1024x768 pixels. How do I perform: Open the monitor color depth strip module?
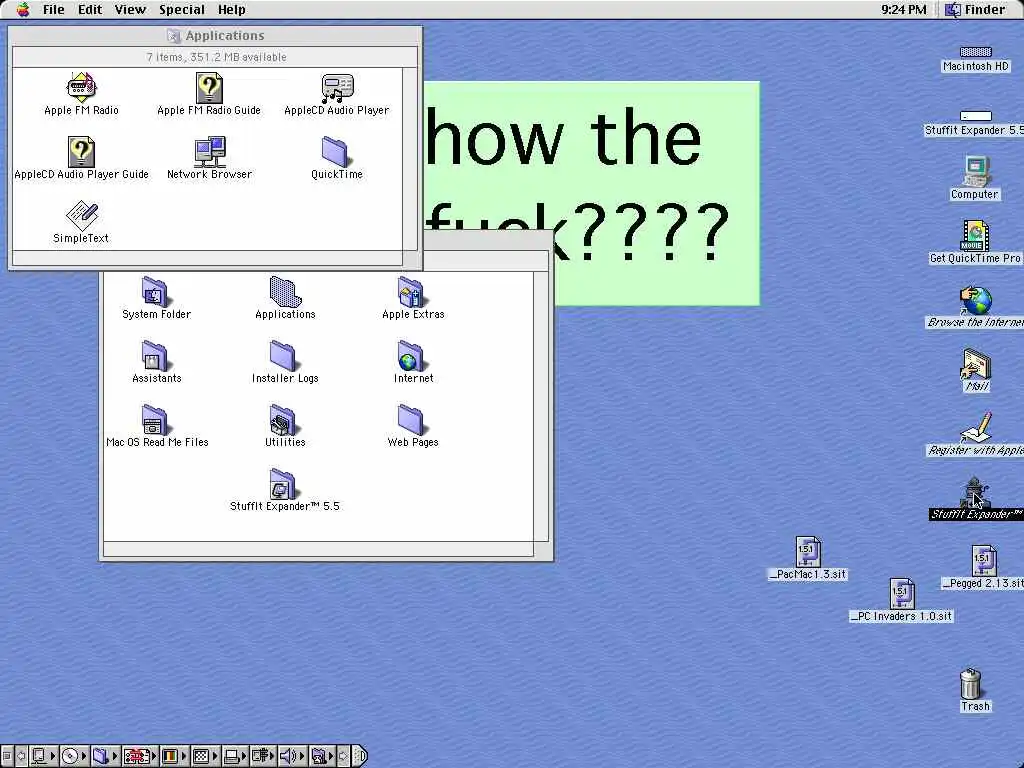tap(174, 756)
